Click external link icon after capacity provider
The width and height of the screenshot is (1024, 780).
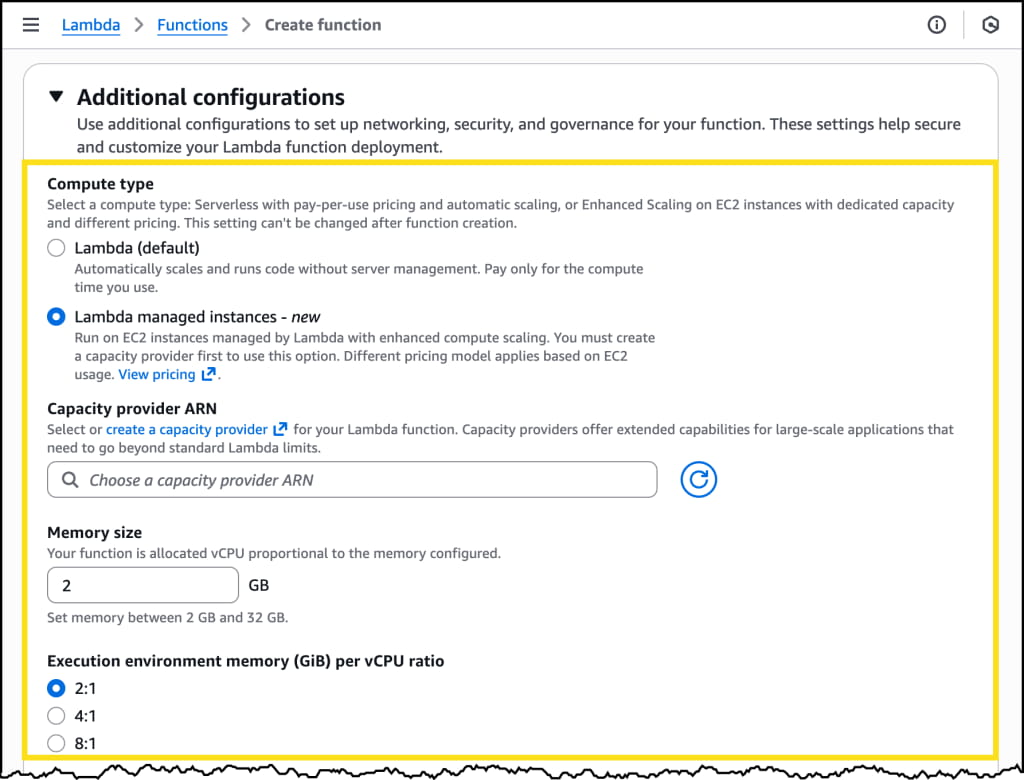click(x=280, y=429)
